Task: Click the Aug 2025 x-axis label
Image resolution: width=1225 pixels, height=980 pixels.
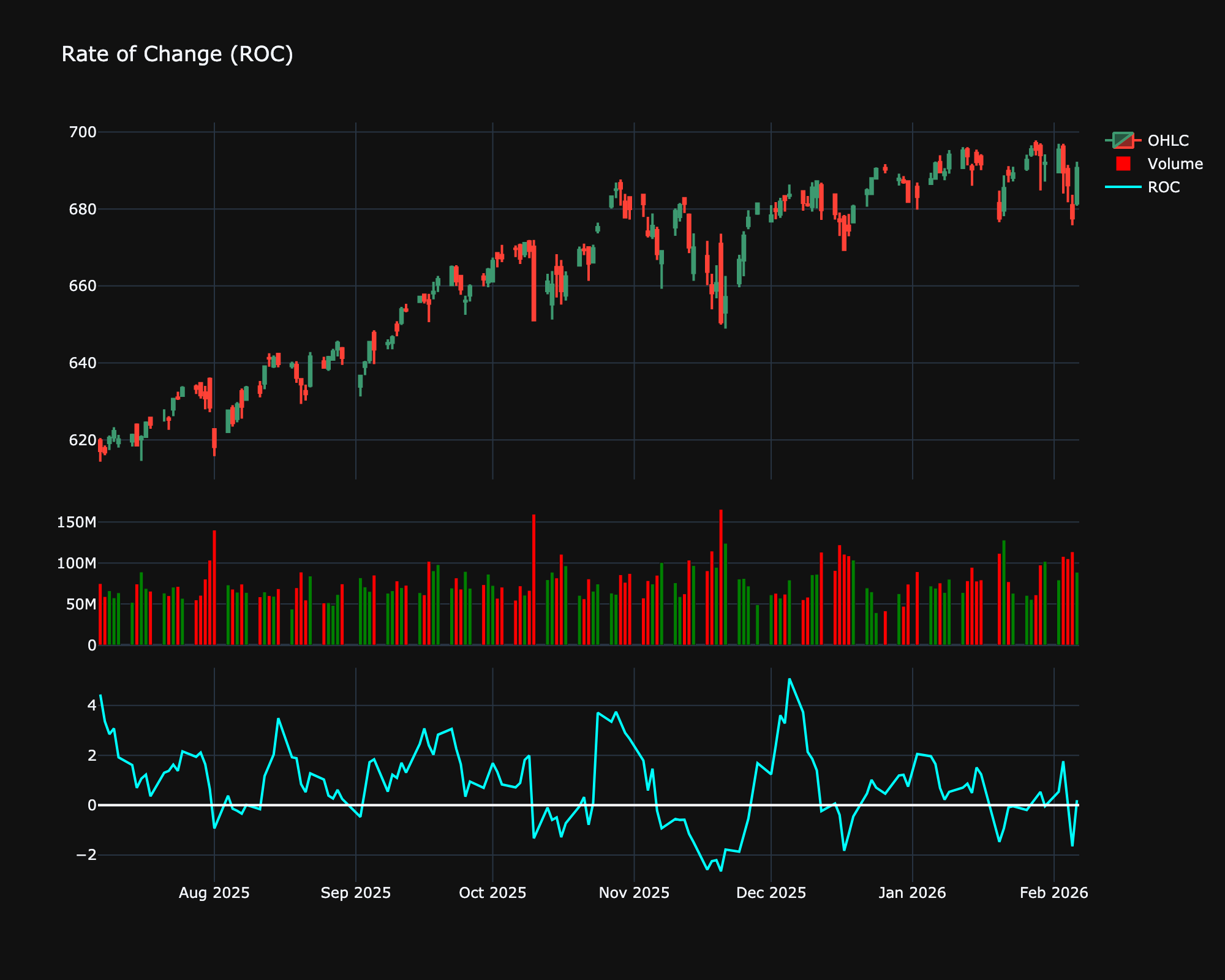Action: [214, 892]
